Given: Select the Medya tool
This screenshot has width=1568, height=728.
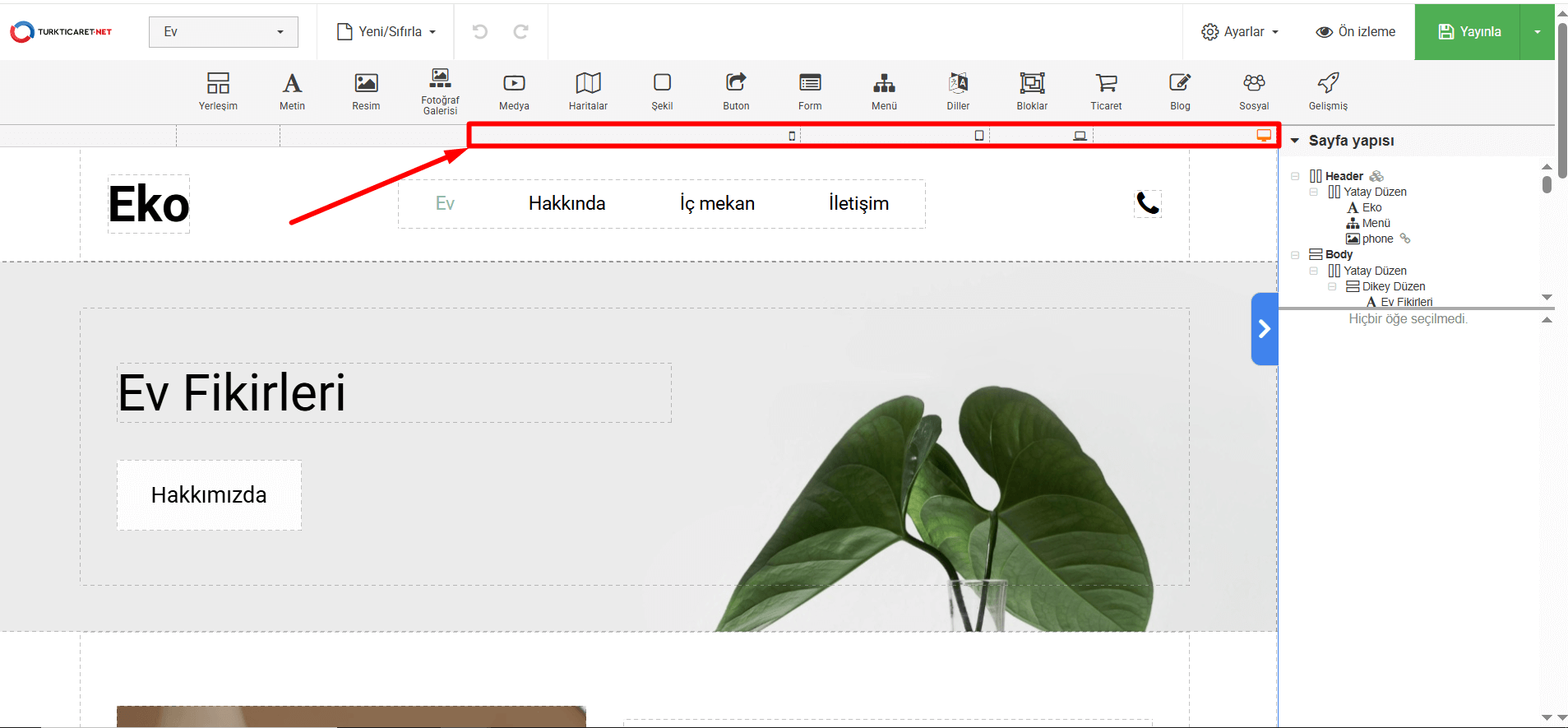Looking at the screenshot, I should 514,90.
